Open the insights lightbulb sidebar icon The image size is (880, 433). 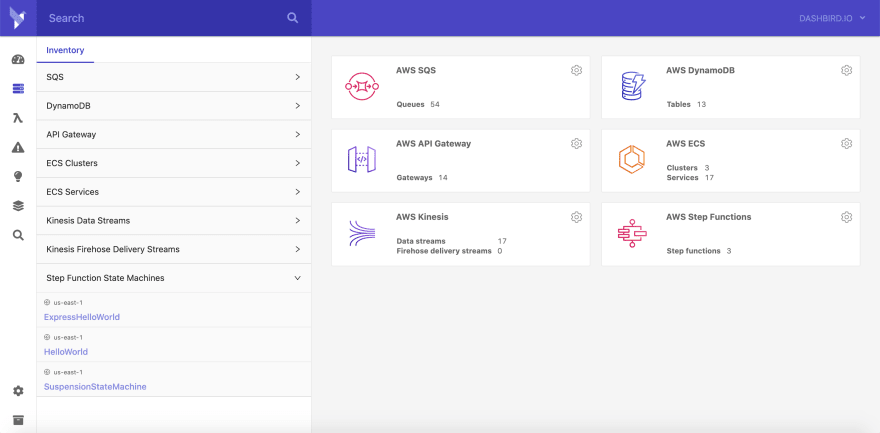(18, 177)
